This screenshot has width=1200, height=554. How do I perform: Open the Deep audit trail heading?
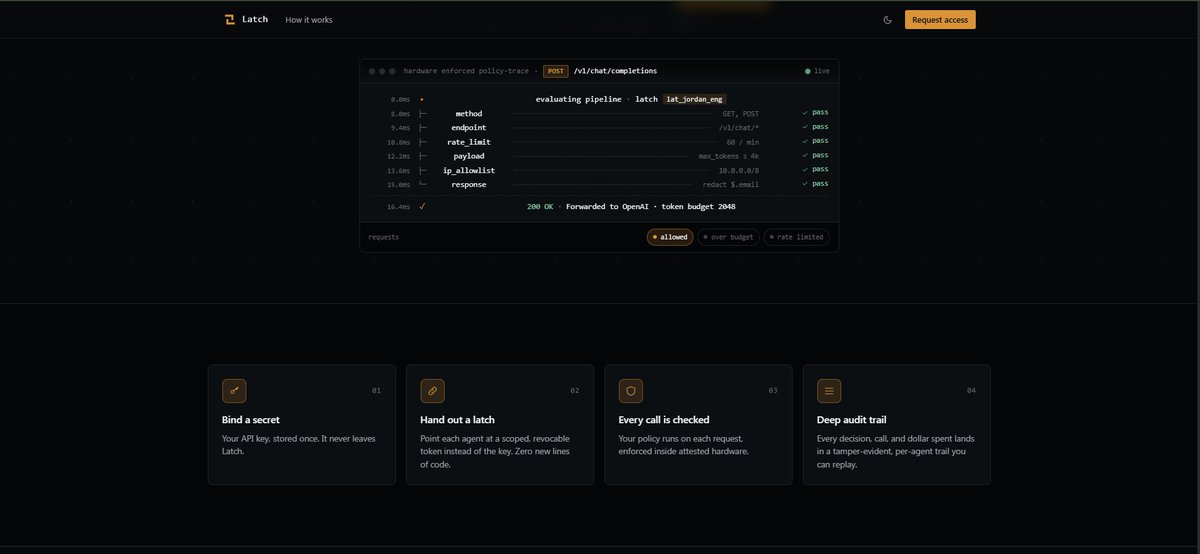(x=851, y=420)
